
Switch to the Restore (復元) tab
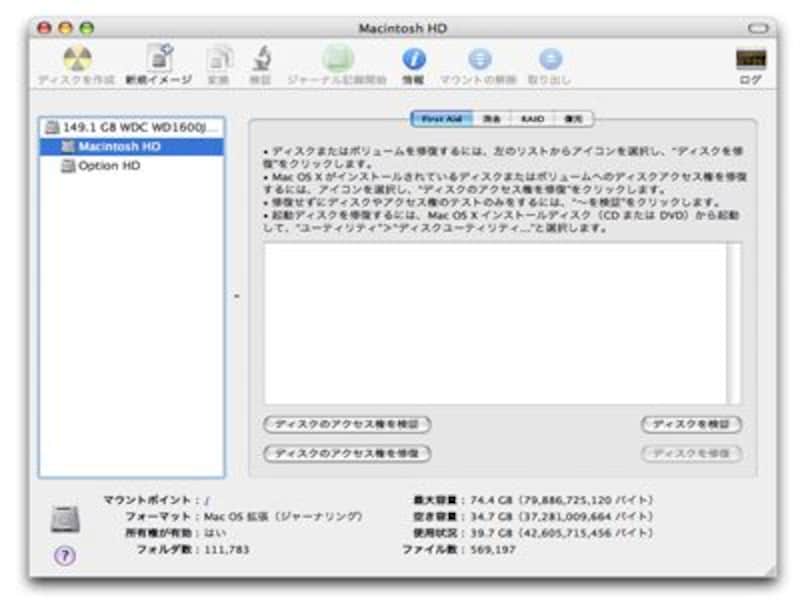click(x=573, y=119)
